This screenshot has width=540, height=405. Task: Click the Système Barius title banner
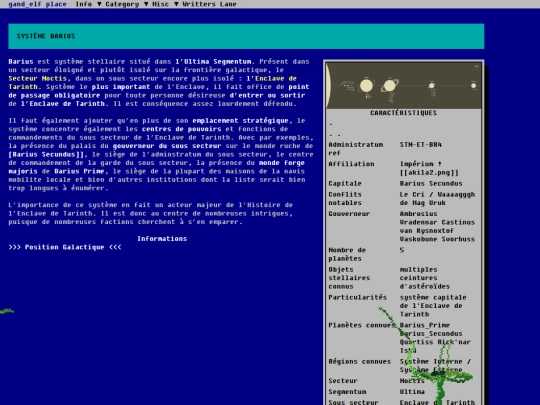(x=246, y=36)
